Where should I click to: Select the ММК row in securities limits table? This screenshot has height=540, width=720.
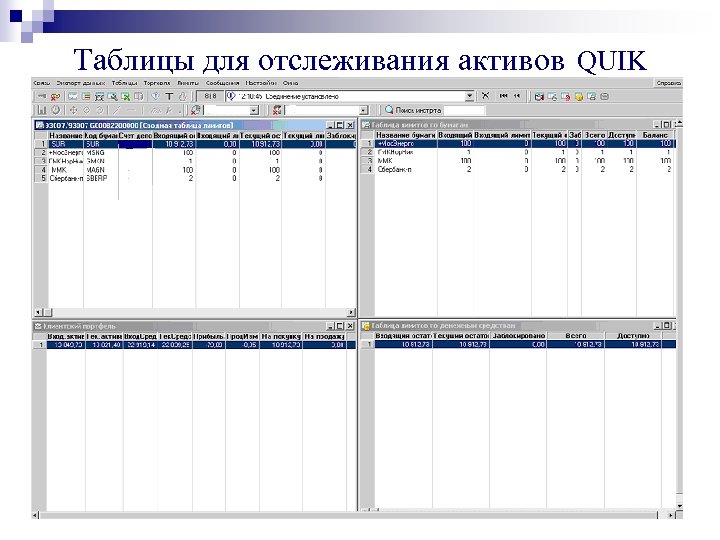pos(518,161)
